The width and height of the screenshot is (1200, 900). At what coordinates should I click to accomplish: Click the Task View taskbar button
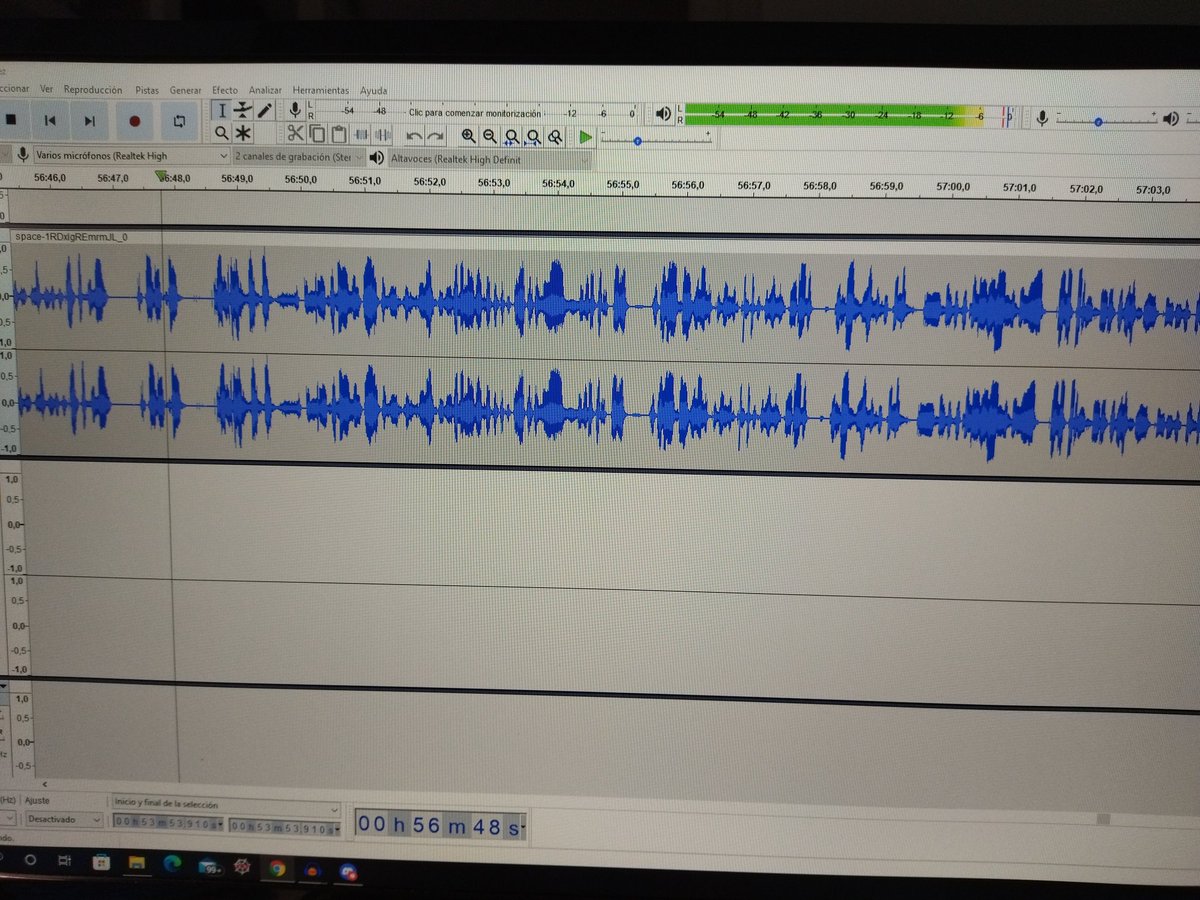(x=64, y=859)
